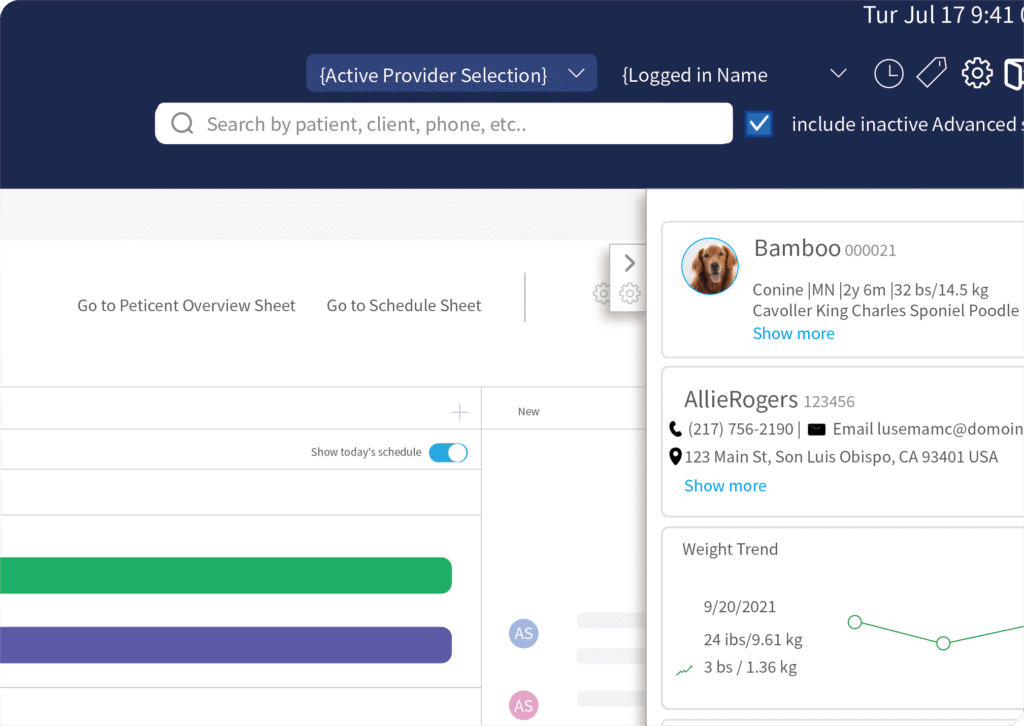Click the magnifier icon in search bar

[182, 124]
